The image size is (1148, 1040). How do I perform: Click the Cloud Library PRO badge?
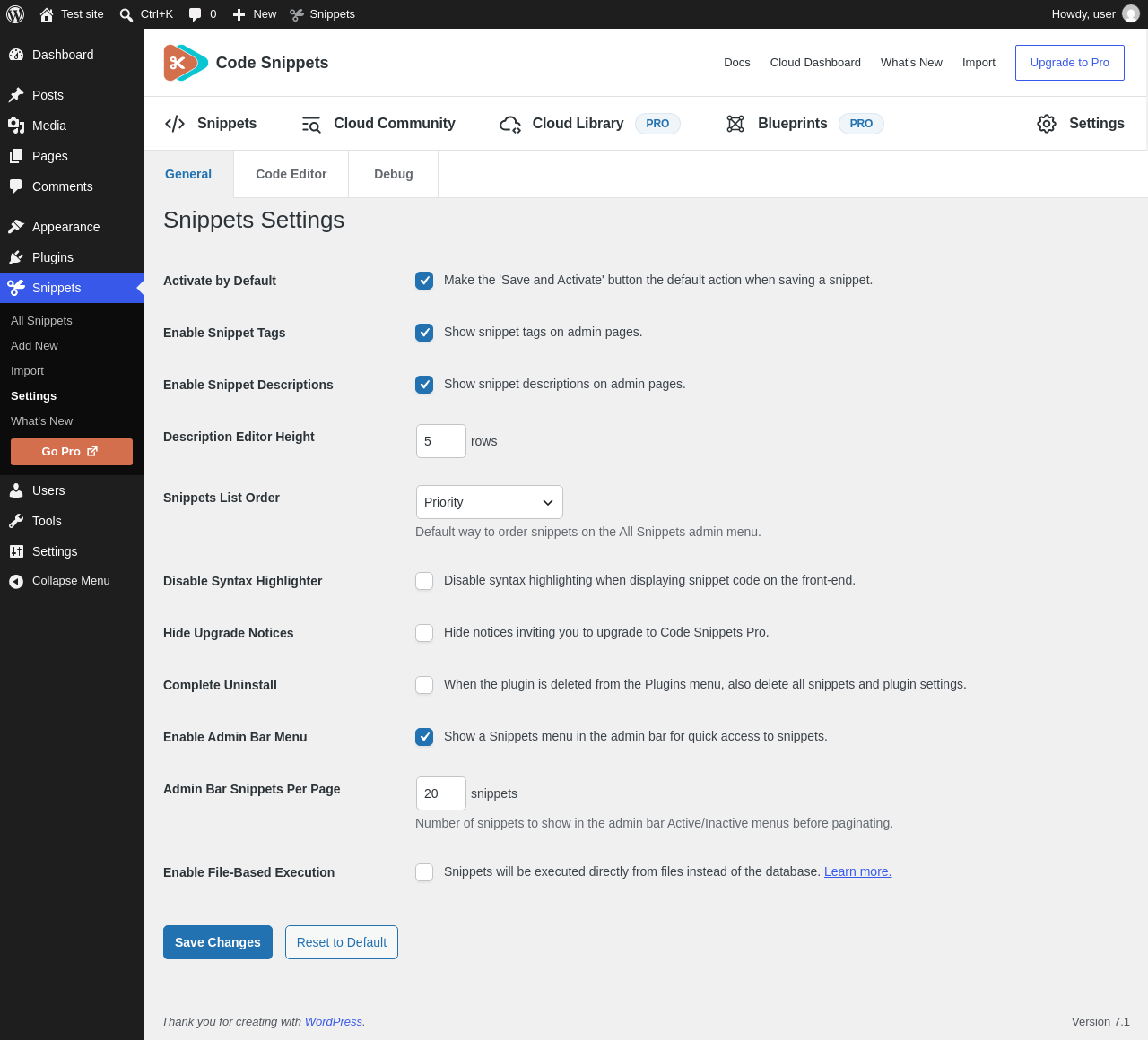coord(657,124)
